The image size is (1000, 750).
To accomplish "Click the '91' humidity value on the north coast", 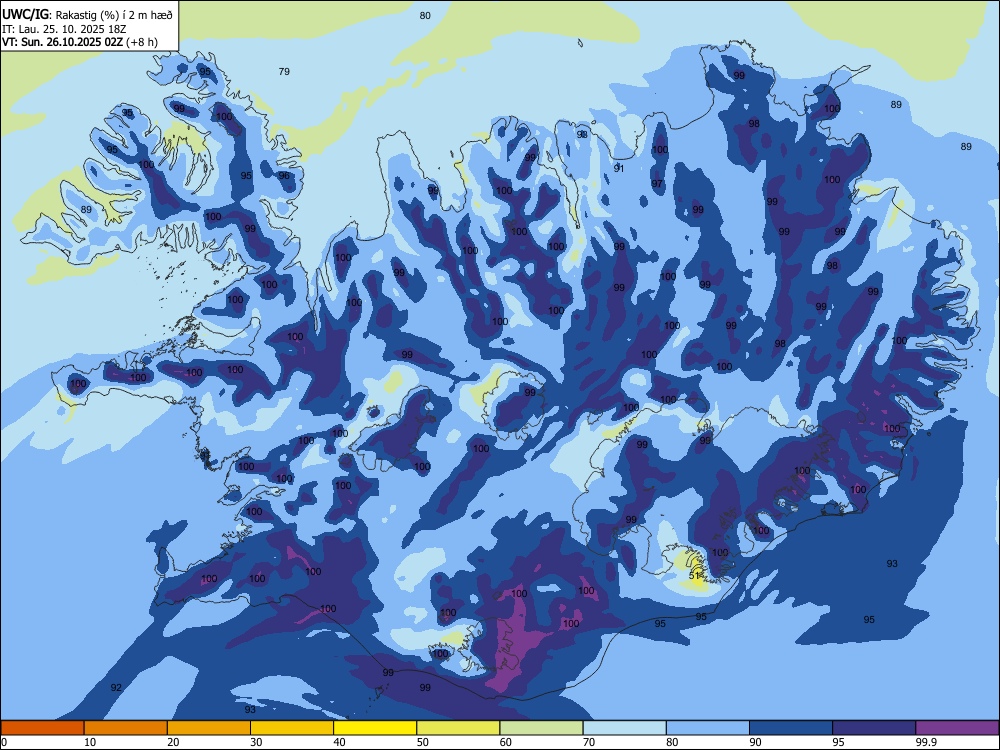I will click(x=619, y=168).
